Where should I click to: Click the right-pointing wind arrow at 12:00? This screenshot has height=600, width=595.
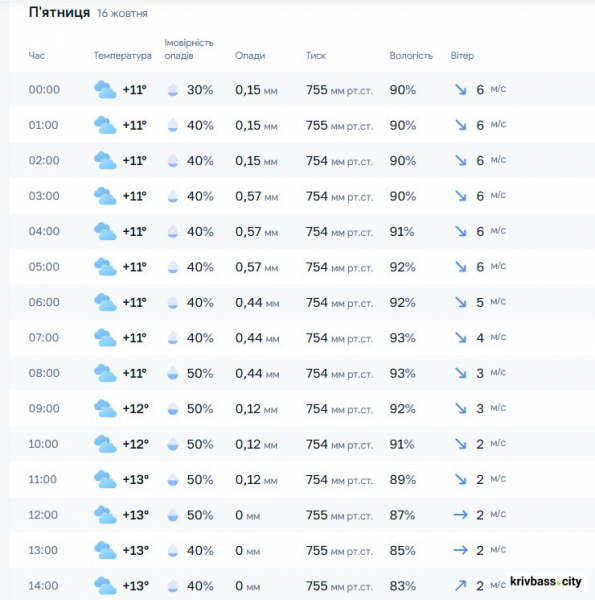pos(460,515)
